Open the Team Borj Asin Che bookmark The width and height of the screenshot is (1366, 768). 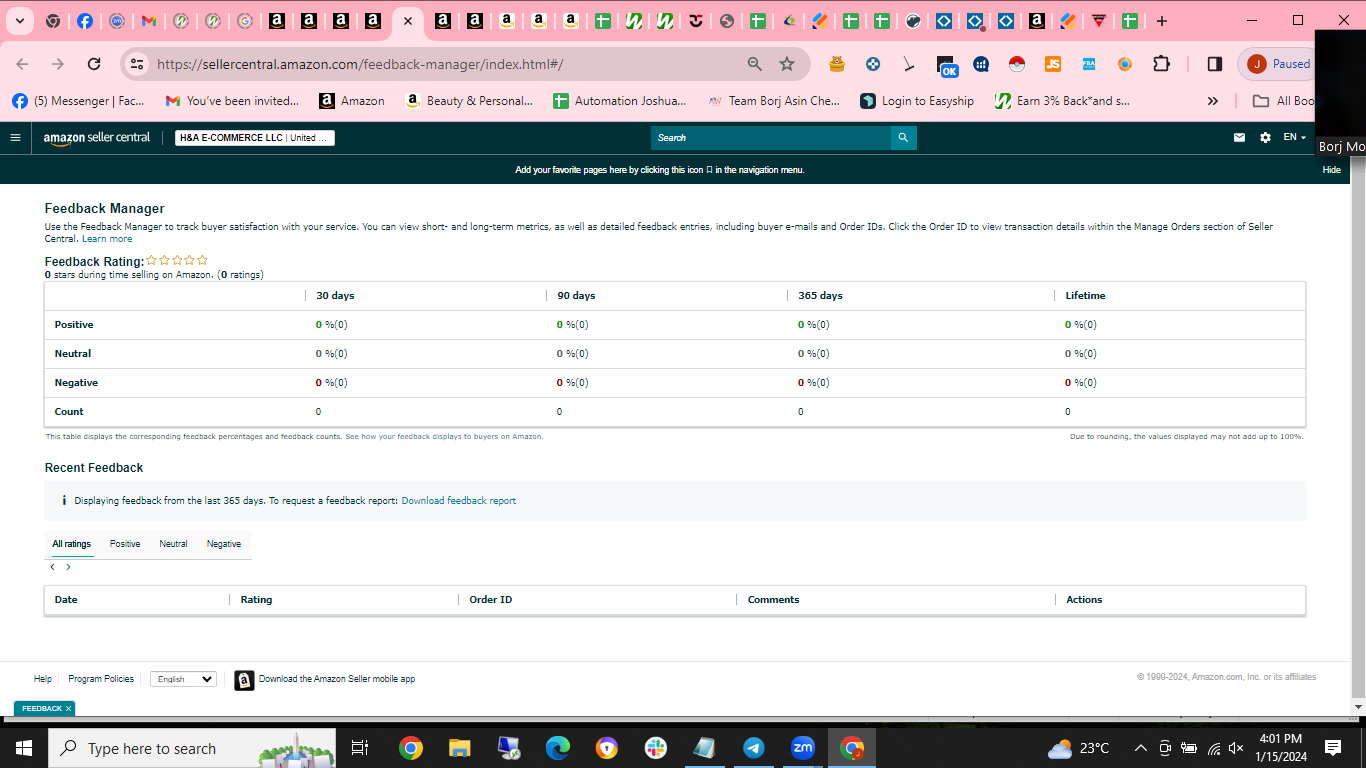coord(774,101)
